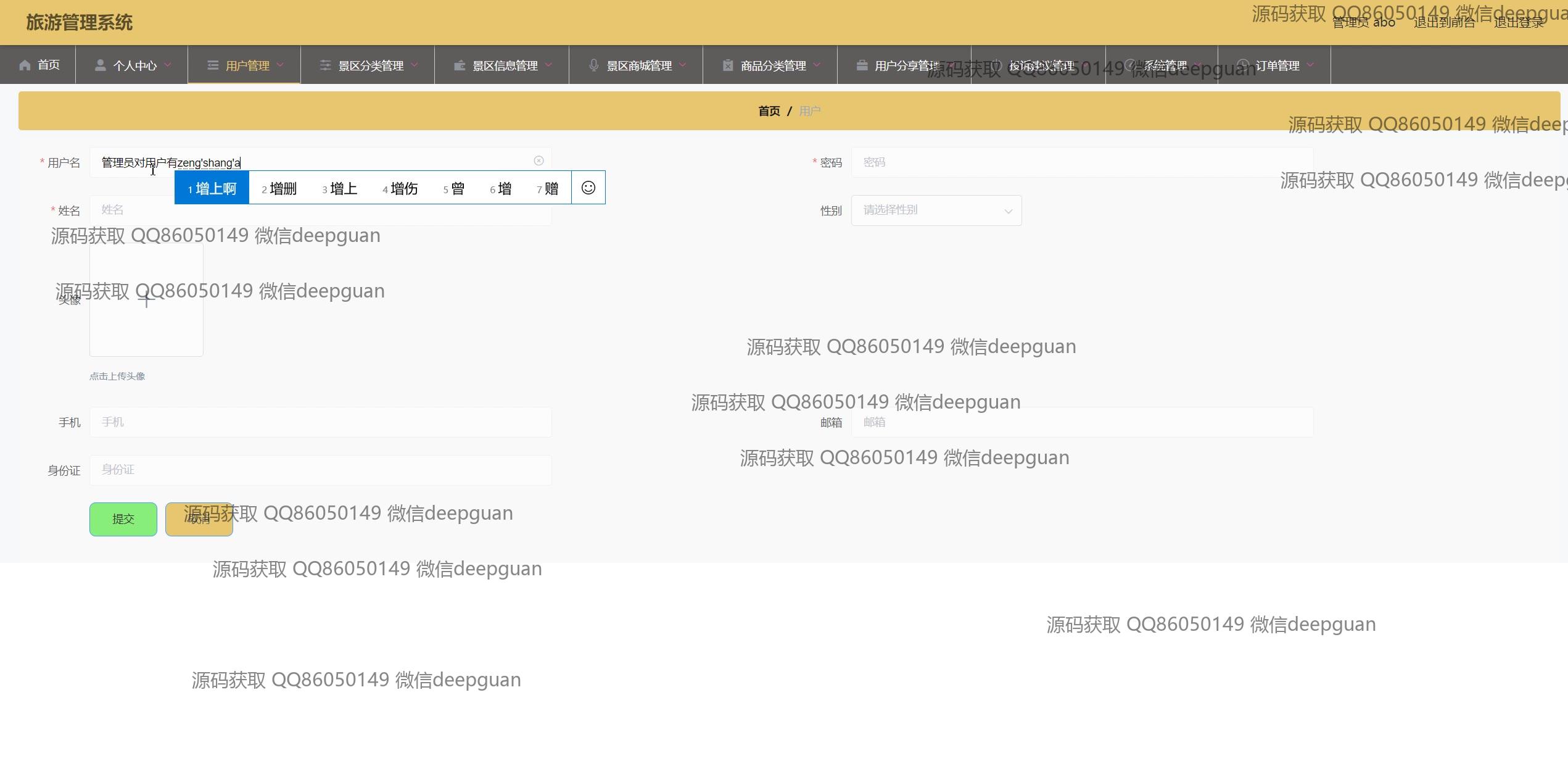1568x774 pixels.
Task: Click the person icon beside 个人中心
Action: (100, 65)
